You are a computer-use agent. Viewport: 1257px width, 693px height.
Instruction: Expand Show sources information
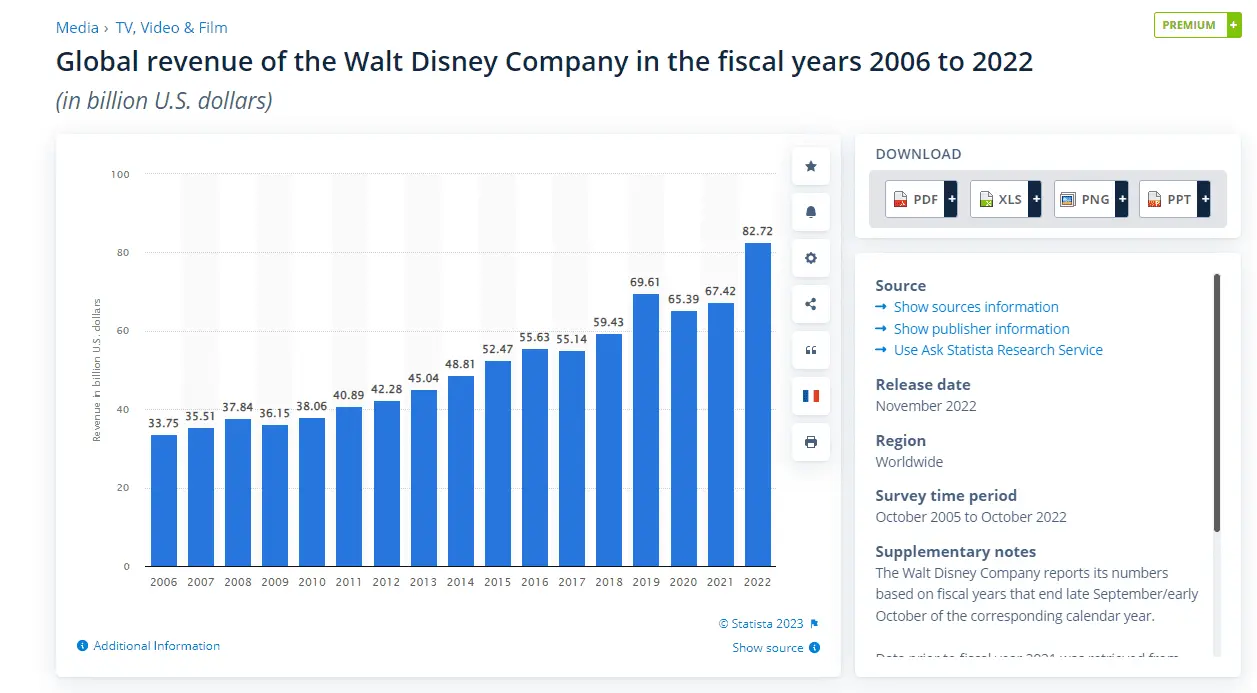975,307
